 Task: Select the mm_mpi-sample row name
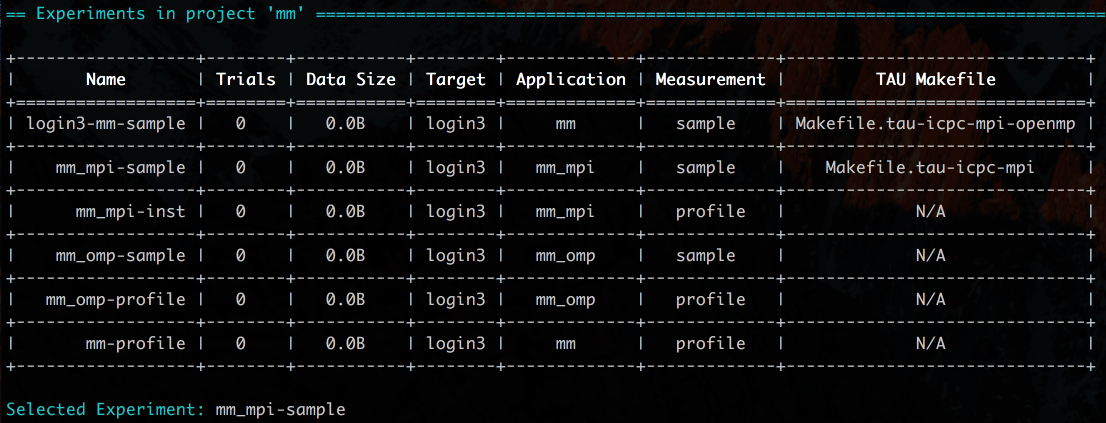point(121,168)
